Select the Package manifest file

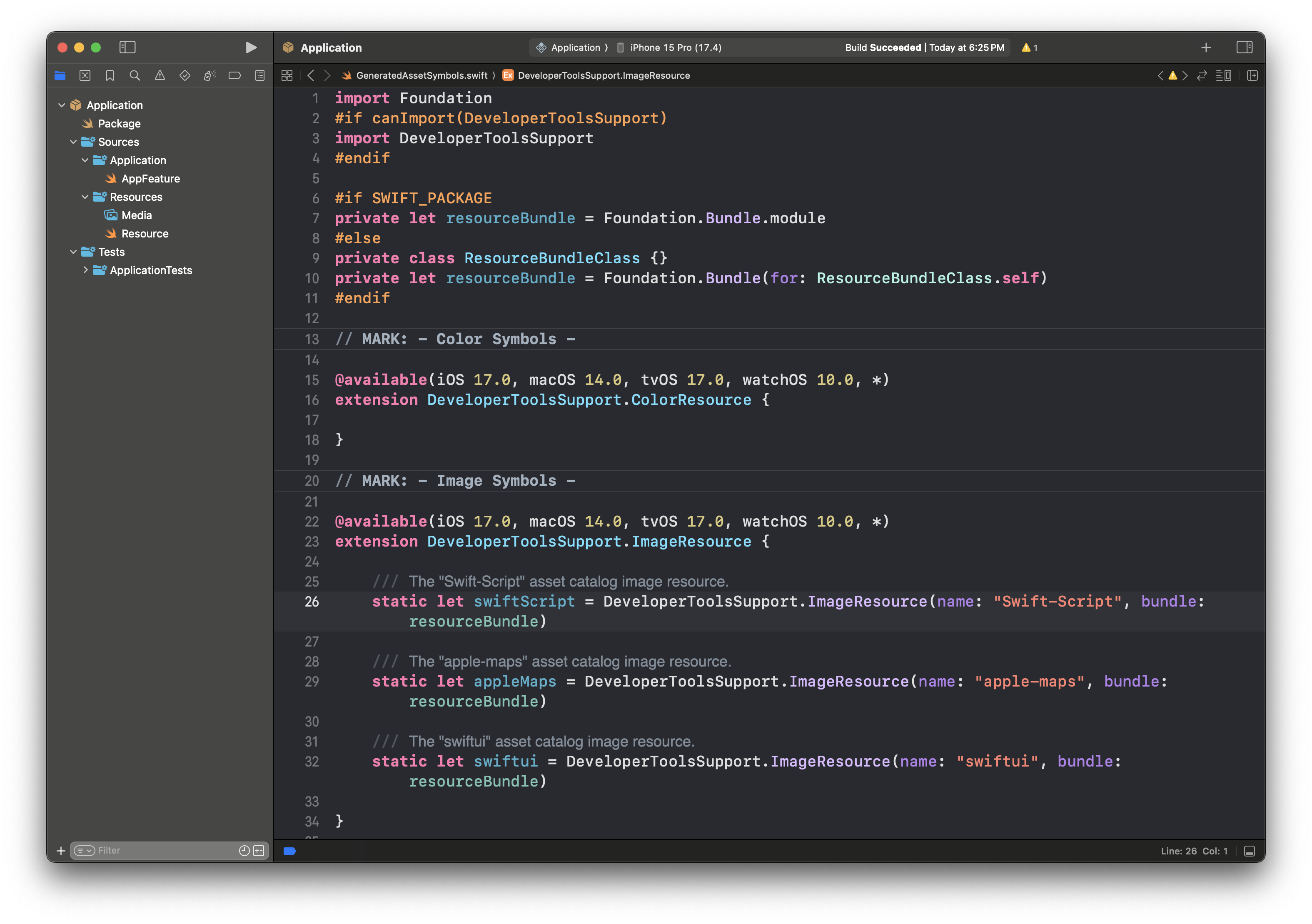(x=119, y=123)
